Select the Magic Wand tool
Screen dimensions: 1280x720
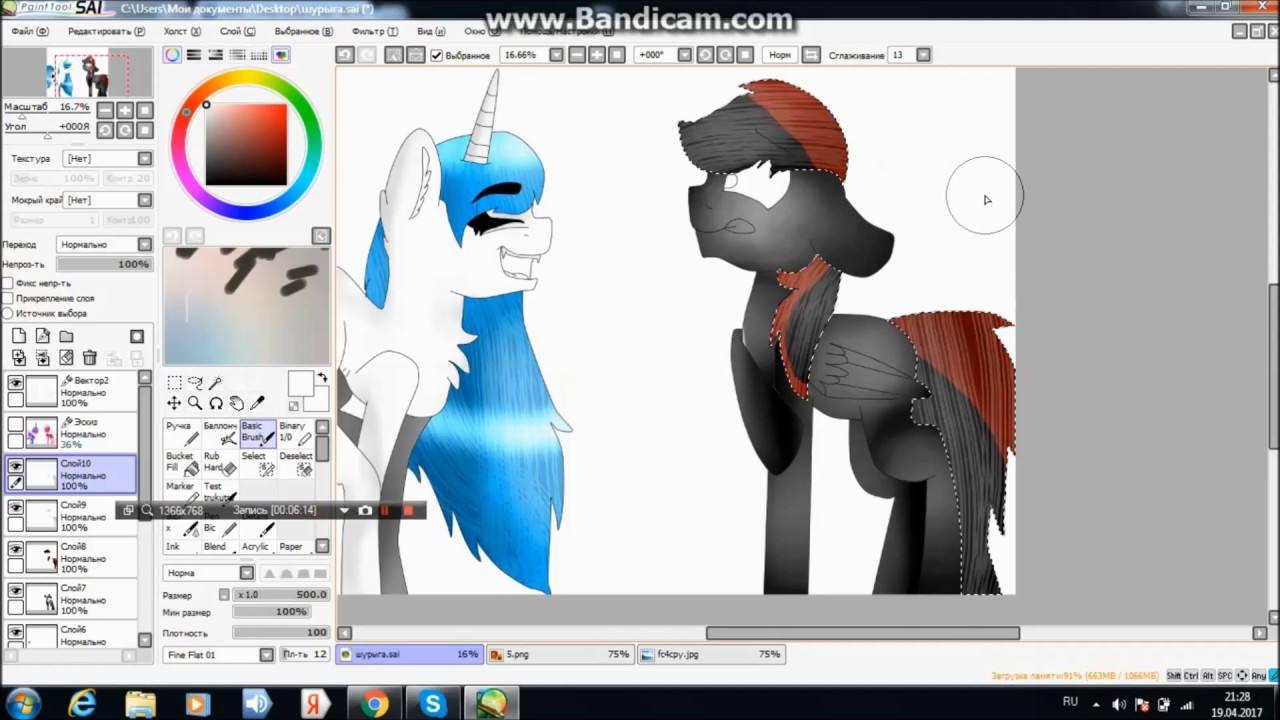point(216,383)
